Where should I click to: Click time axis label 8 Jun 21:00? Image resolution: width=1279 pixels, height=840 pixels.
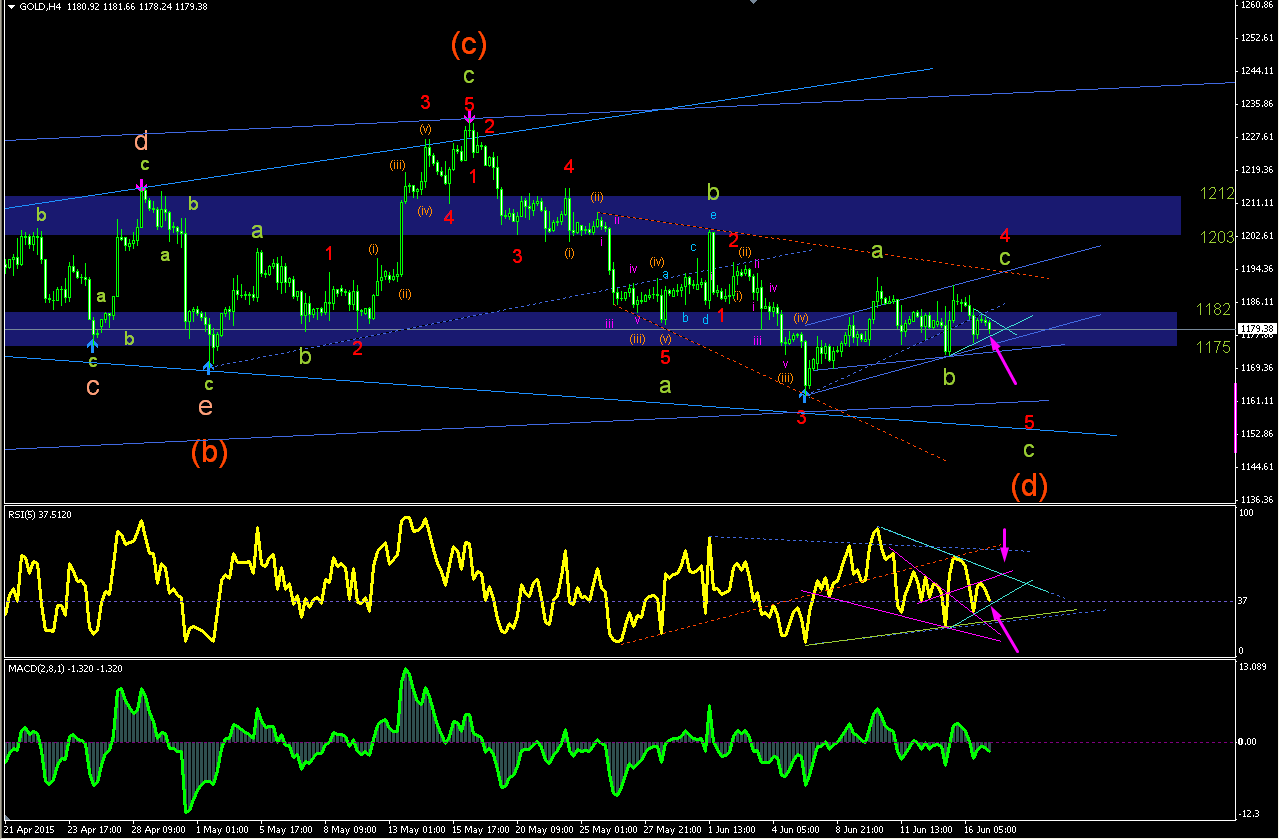(861, 830)
